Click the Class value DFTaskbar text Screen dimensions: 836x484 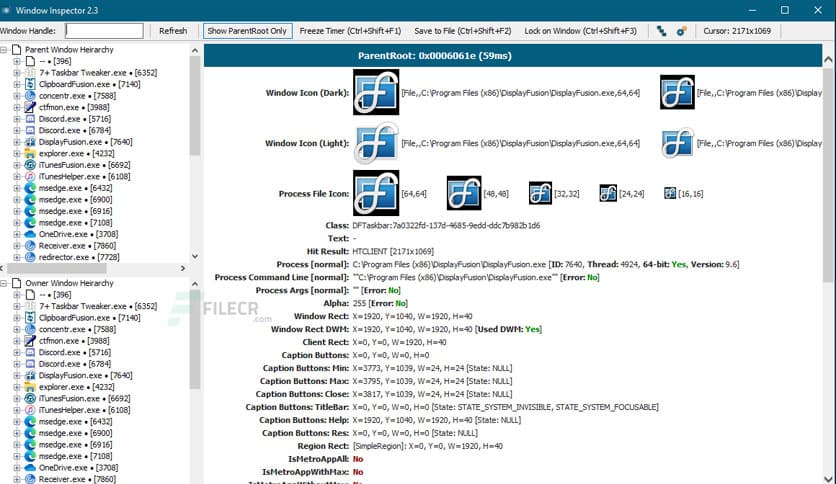[x=446, y=225]
